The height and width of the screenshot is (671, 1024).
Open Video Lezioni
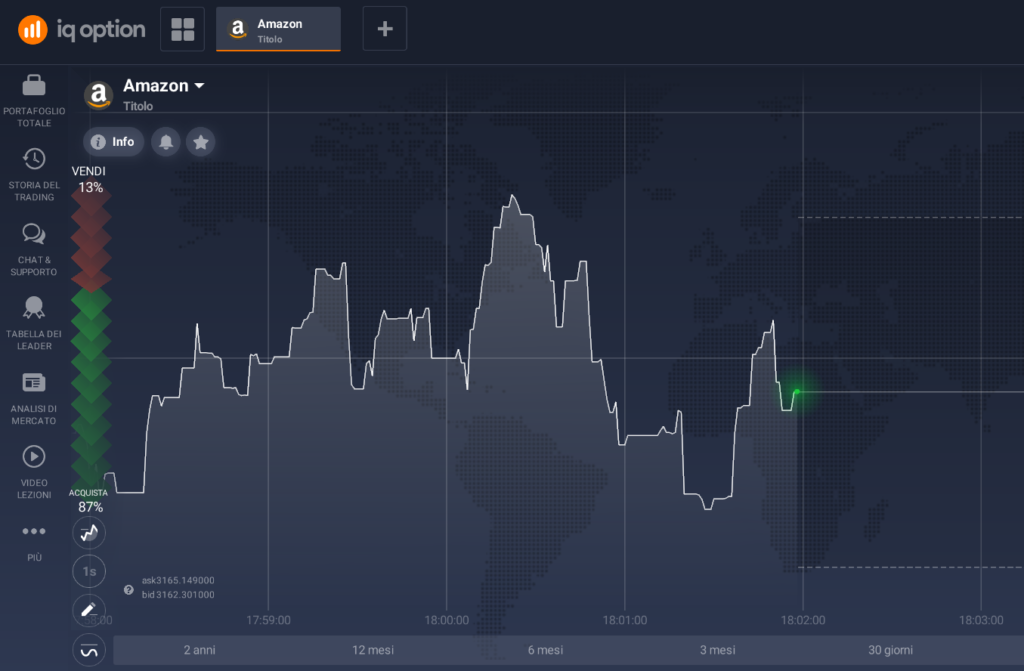click(x=34, y=473)
